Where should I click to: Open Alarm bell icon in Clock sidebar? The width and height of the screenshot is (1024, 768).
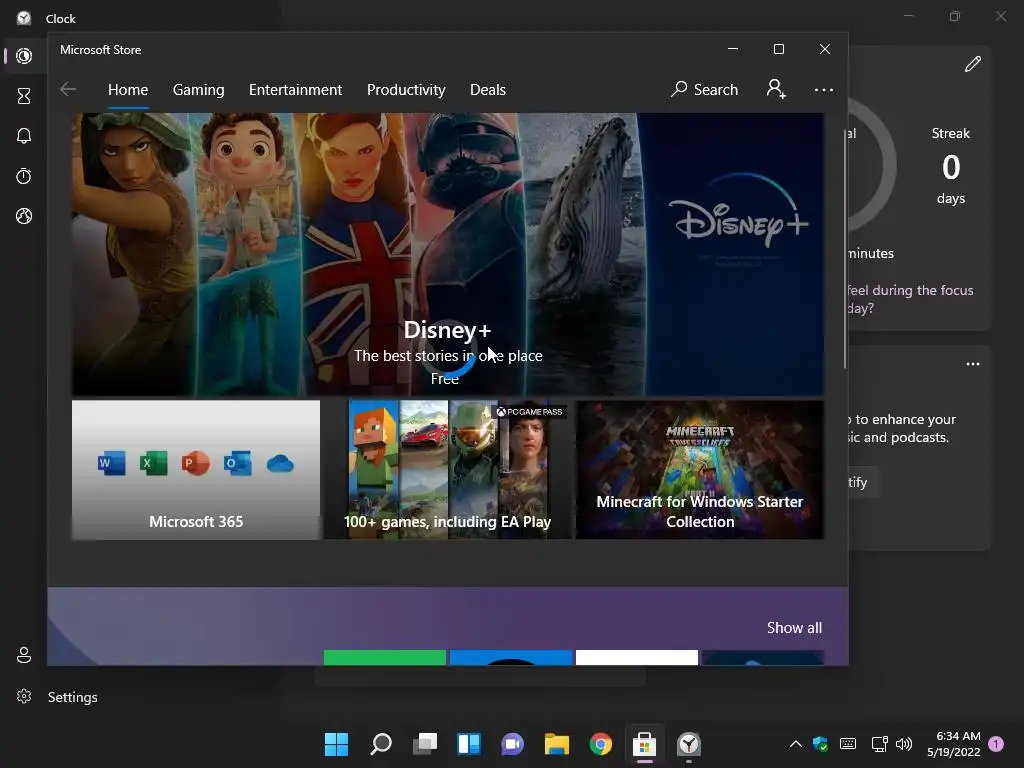click(24, 136)
